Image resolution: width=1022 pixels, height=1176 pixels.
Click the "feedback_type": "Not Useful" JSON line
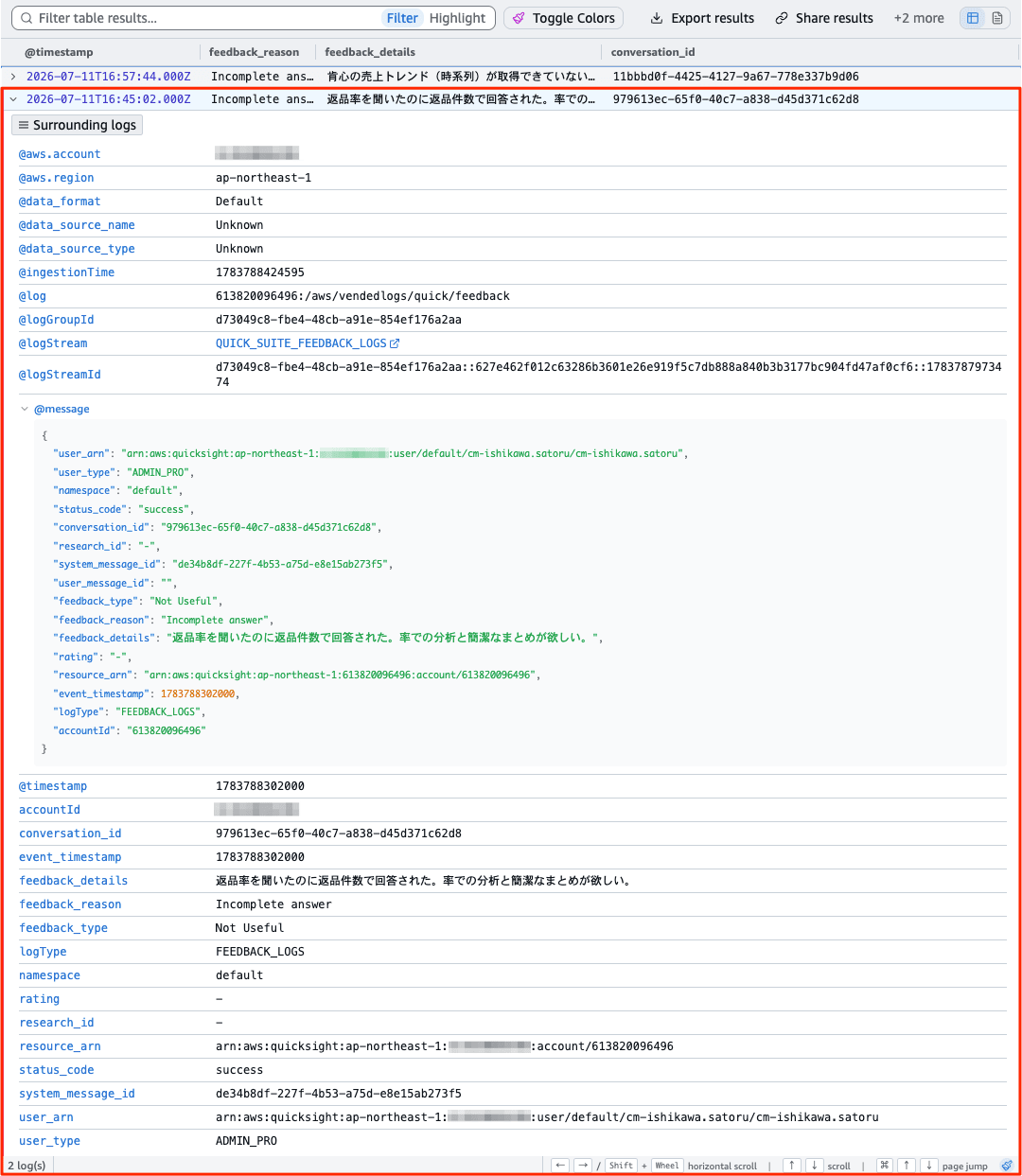(138, 601)
